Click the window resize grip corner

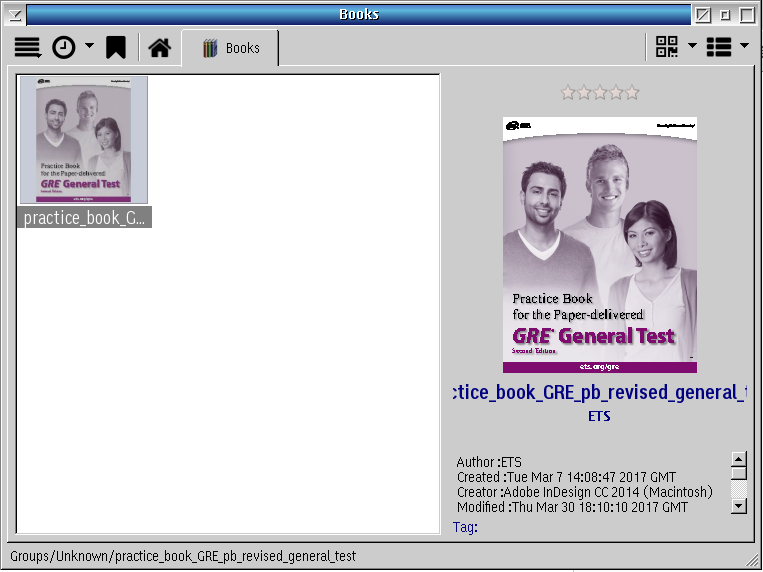click(751, 559)
